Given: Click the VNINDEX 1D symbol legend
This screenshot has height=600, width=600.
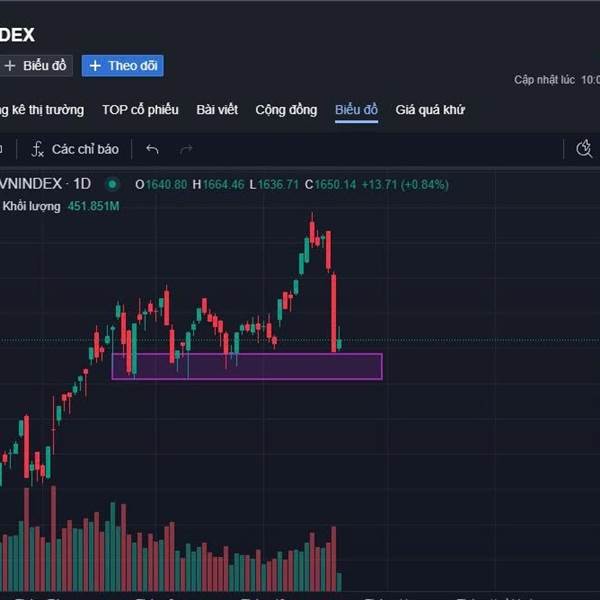Looking at the screenshot, I should click(x=48, y=184).
